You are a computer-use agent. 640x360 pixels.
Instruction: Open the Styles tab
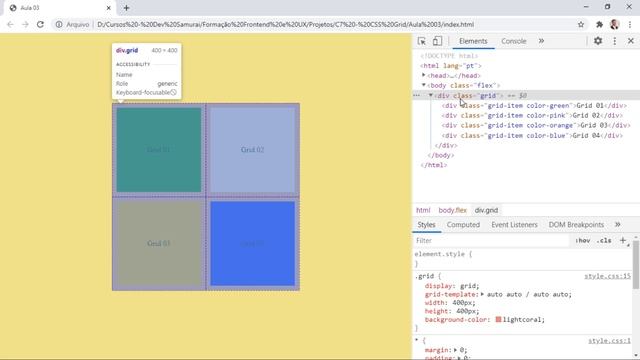click(427, 225)
